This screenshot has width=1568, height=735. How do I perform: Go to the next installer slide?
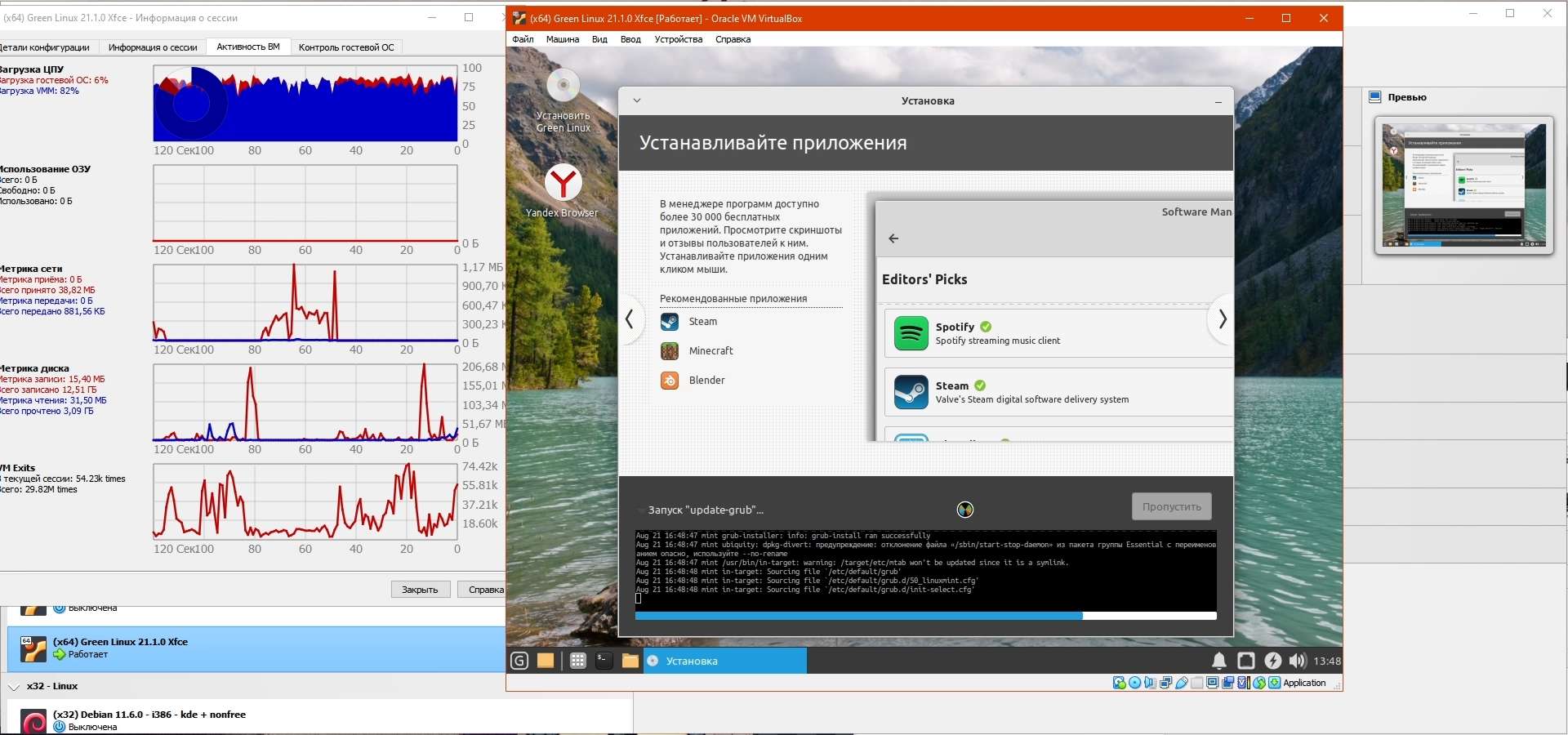click(x=1222, y=319)
